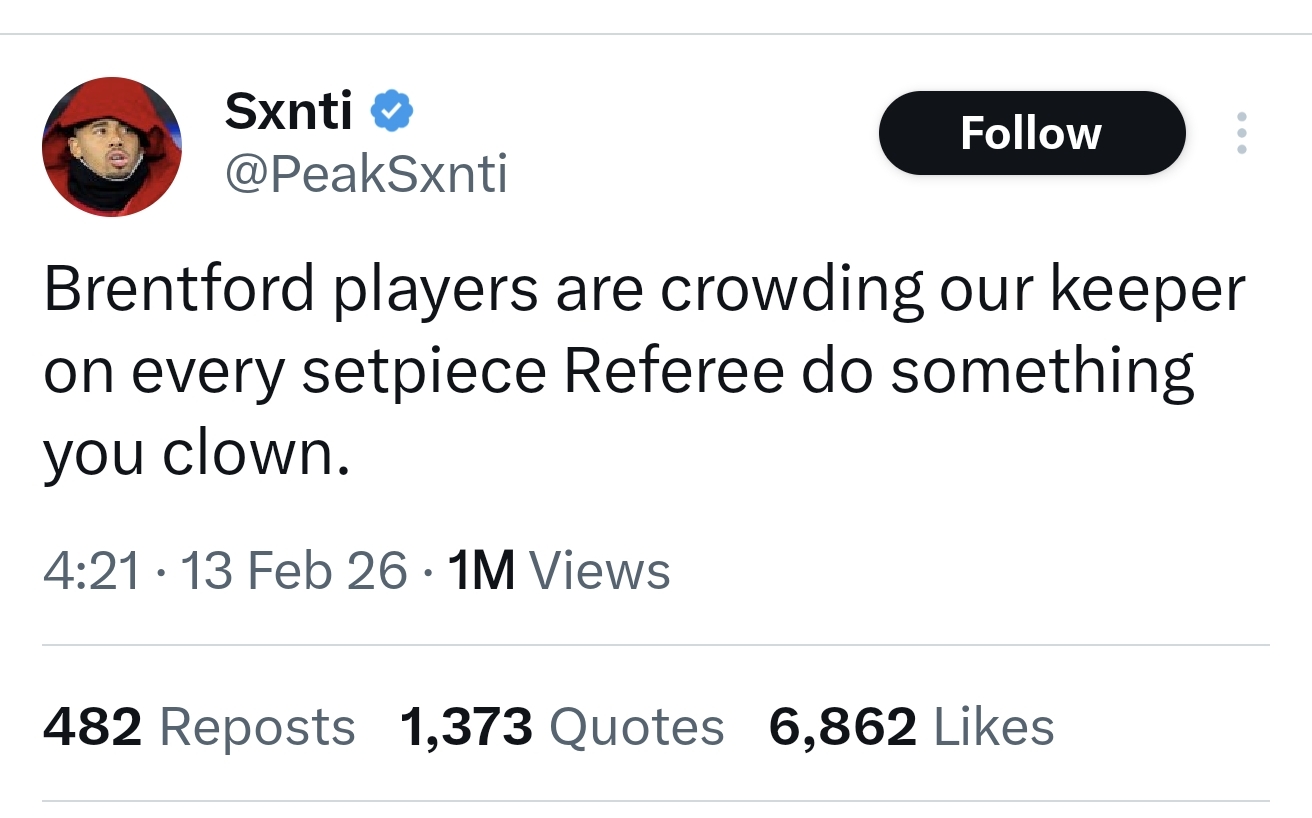Click the 1M view count number
This screenshot has width=1312, height=818.
pos(482,572)
